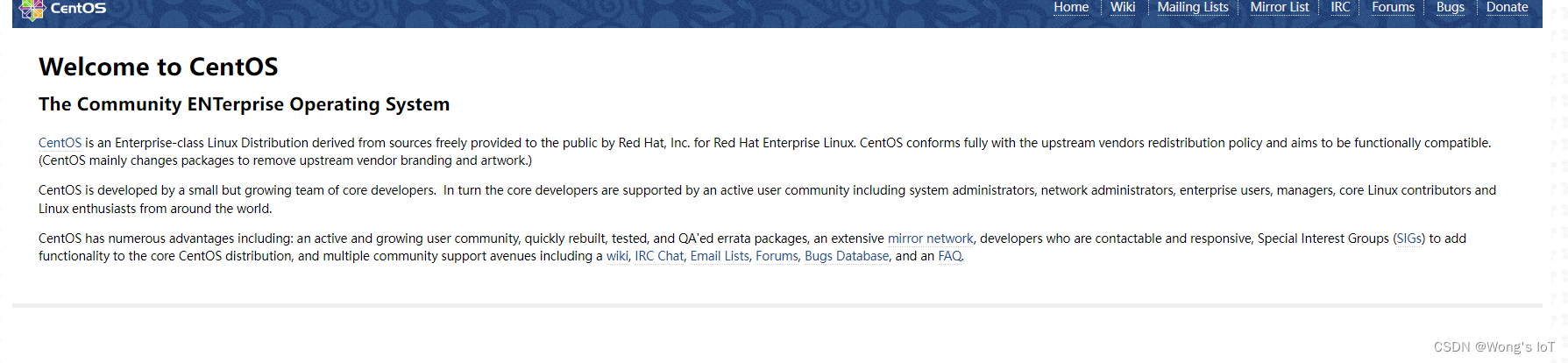This screenshot has height=363, width=1568.
Task: Open the Home nav item
Action: coord(1071,7)
